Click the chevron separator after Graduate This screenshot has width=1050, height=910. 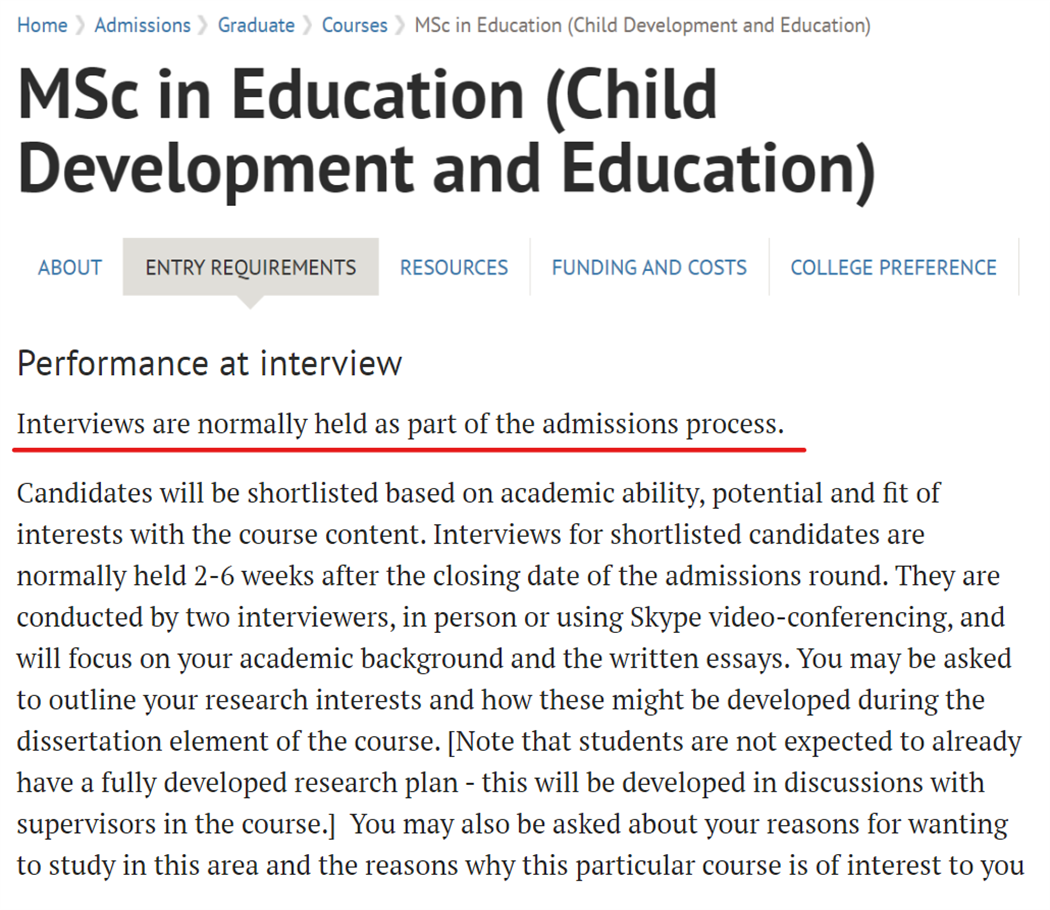click(308, 26)
